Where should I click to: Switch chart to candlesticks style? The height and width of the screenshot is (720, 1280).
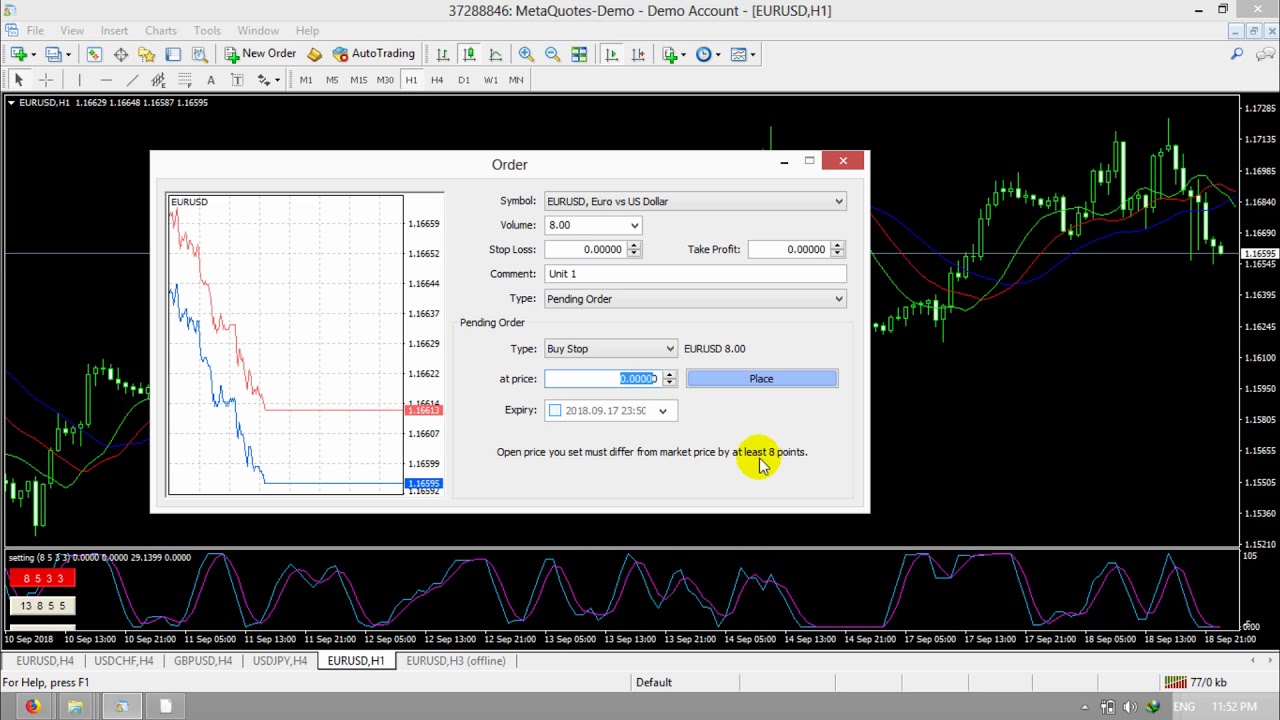pyautogui.click(x=469, y=54)
